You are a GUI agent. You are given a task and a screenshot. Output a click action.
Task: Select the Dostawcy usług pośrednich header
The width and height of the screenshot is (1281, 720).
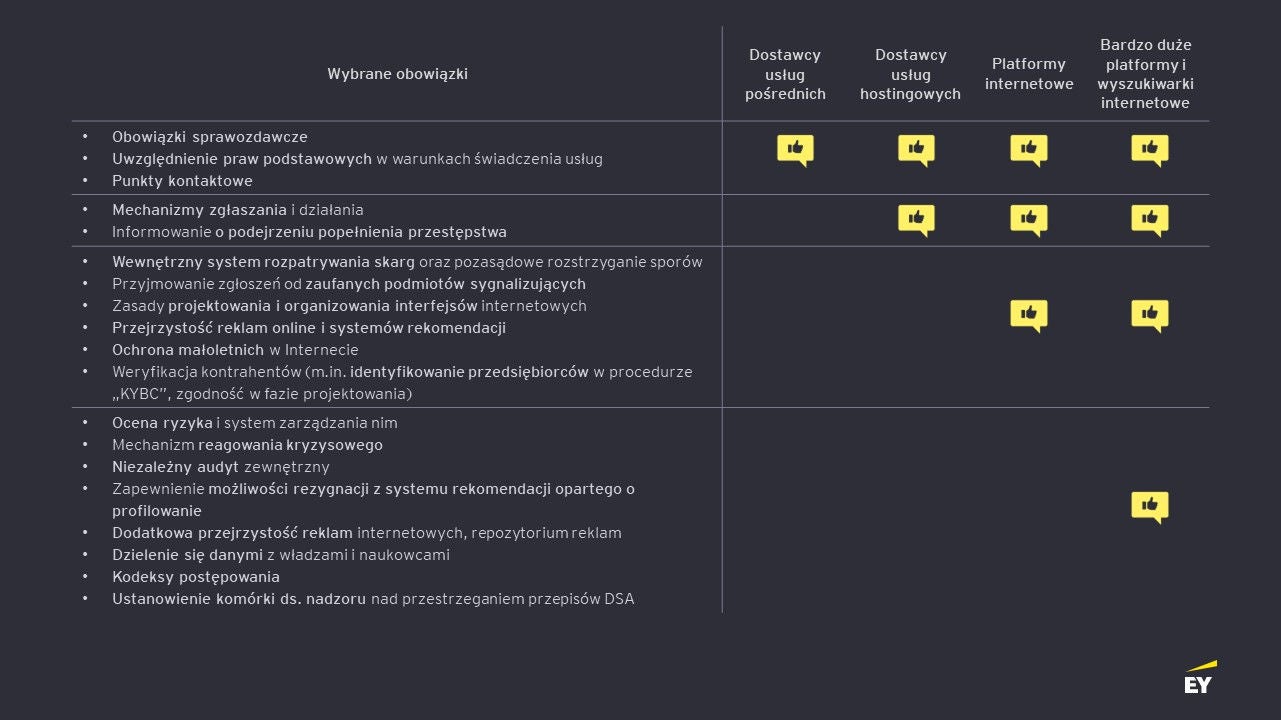pyautogui.click(x=785, y=75)
